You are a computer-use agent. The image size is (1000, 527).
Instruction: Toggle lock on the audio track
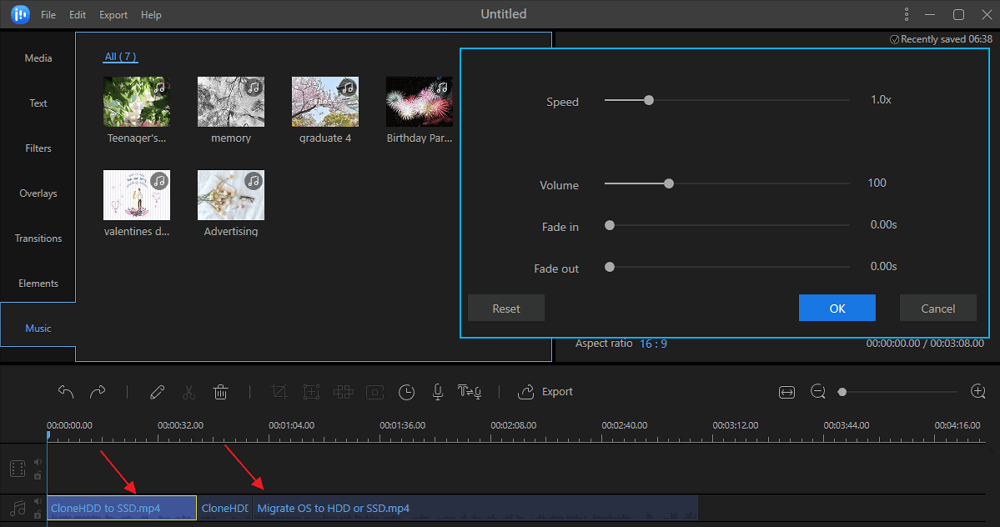pos(38,514)
